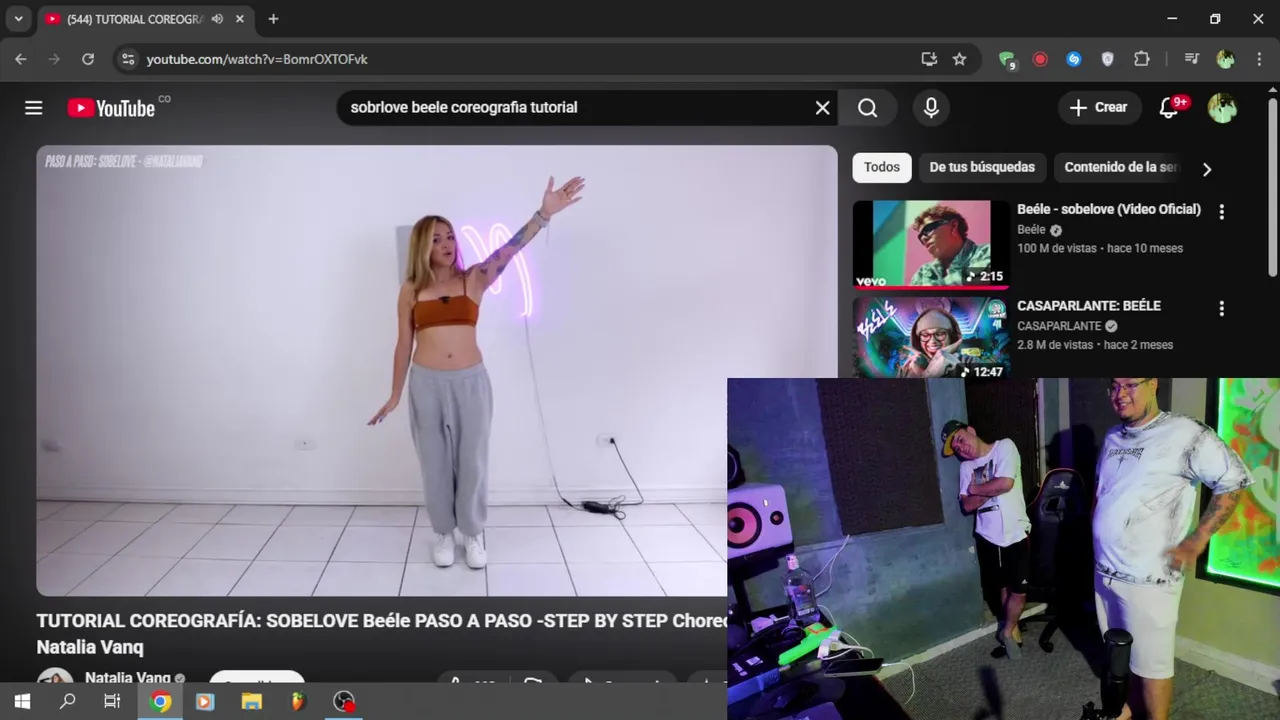Clear the search box with the X

pyautogui.click(x=822, y=108)
